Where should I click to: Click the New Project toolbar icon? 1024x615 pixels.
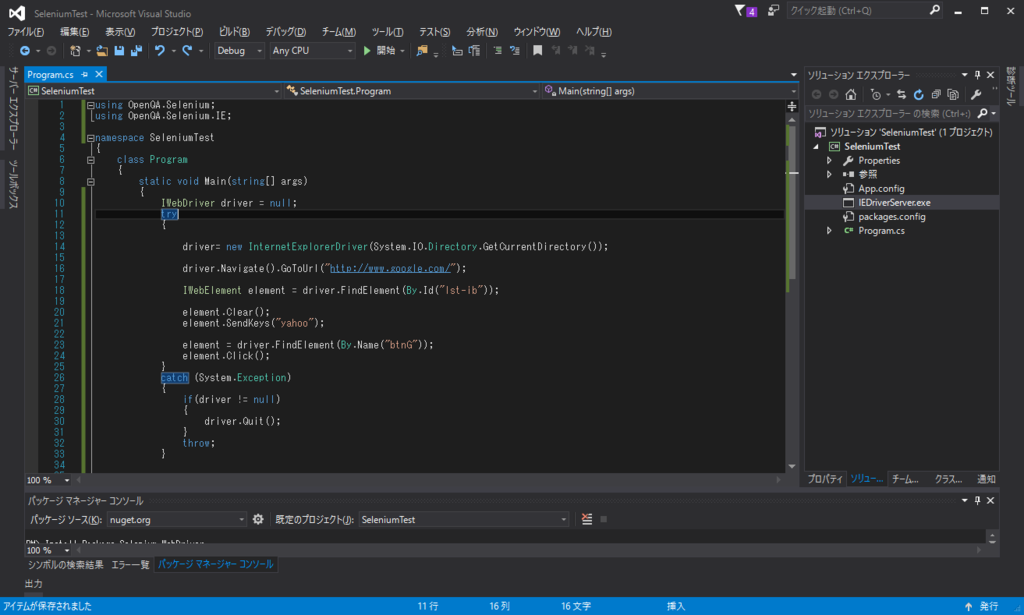point(75,50)
